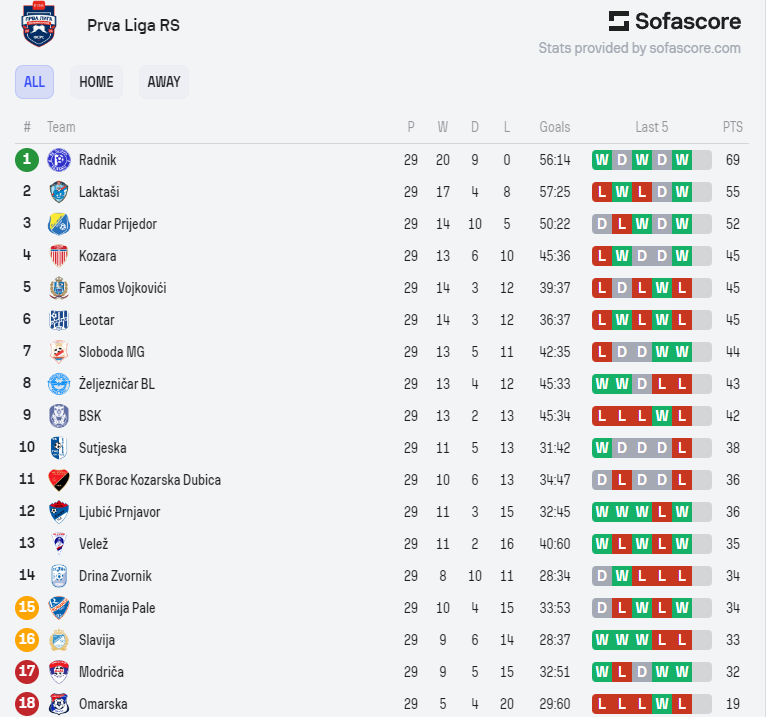Open the Željezničar BL team name
Screen dimensions: 779x717
(117, 384)
